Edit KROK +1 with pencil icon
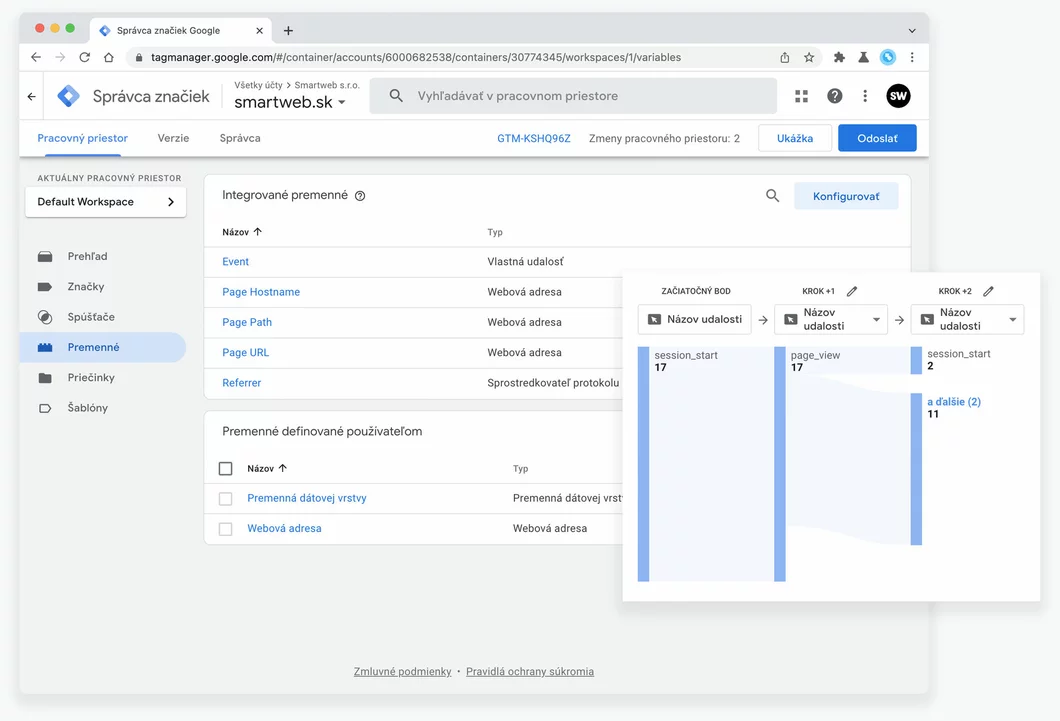The width and height of the screenshot is (1060, 721). coord(852,291)
